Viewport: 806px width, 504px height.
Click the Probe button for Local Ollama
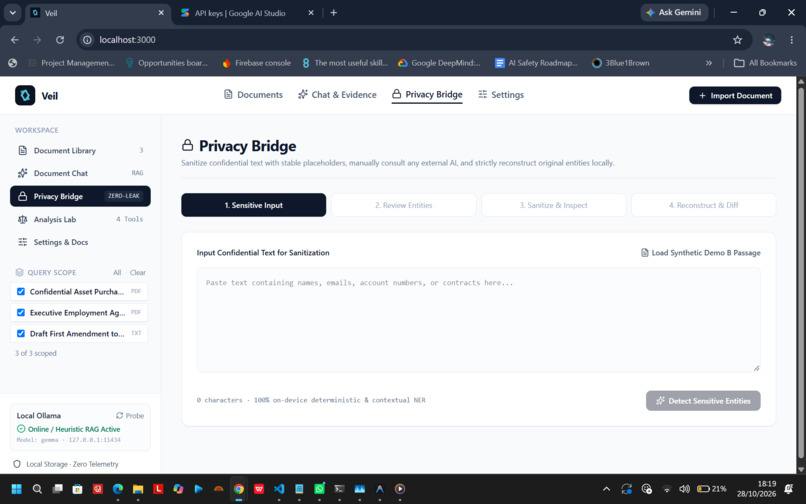pyautogui.click(x=130, y=416)
